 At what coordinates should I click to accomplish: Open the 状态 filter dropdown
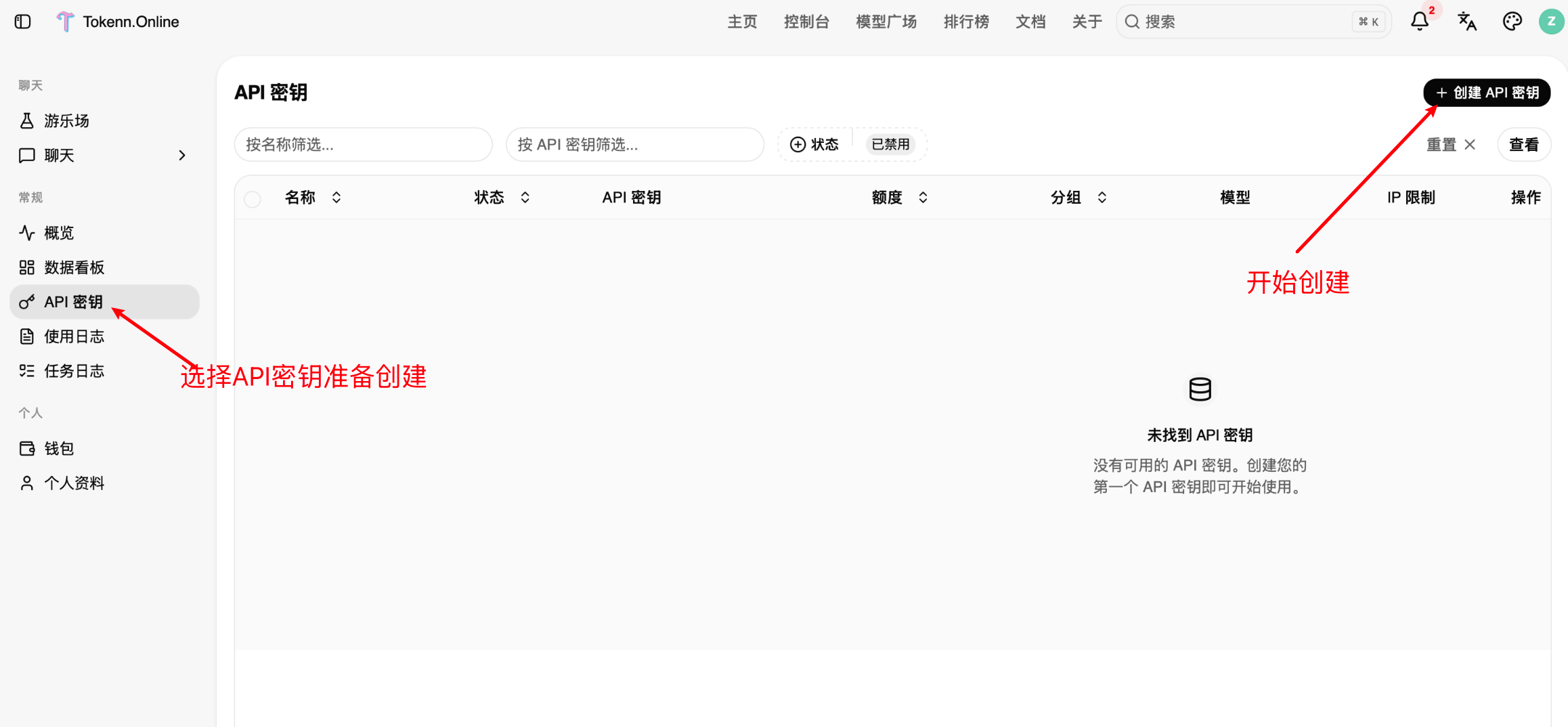(x=814, y=144)
